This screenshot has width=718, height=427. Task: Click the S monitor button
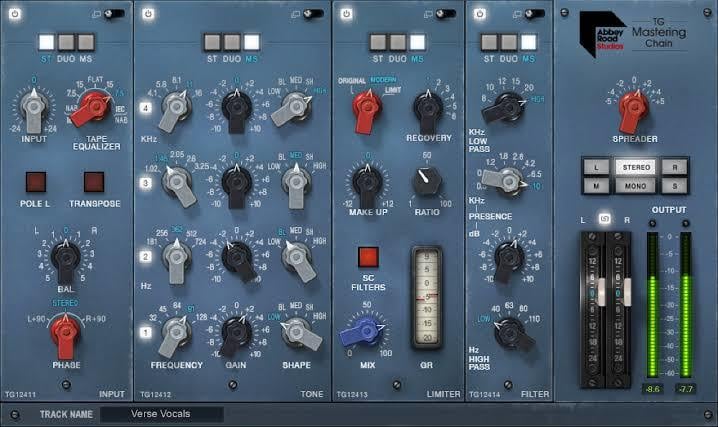[674, 186]
